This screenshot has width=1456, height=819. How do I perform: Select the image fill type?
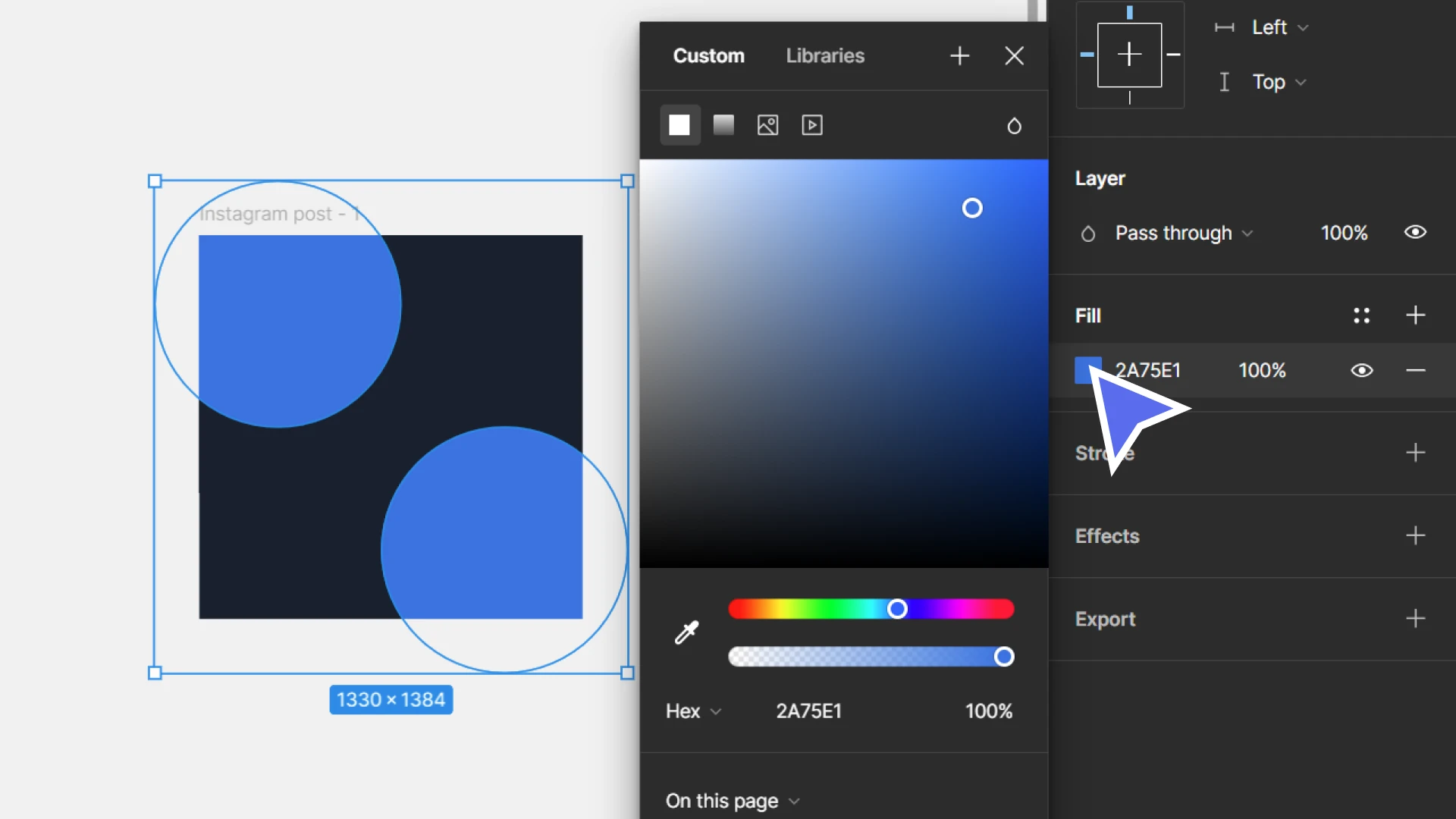(x=767, y=125)
